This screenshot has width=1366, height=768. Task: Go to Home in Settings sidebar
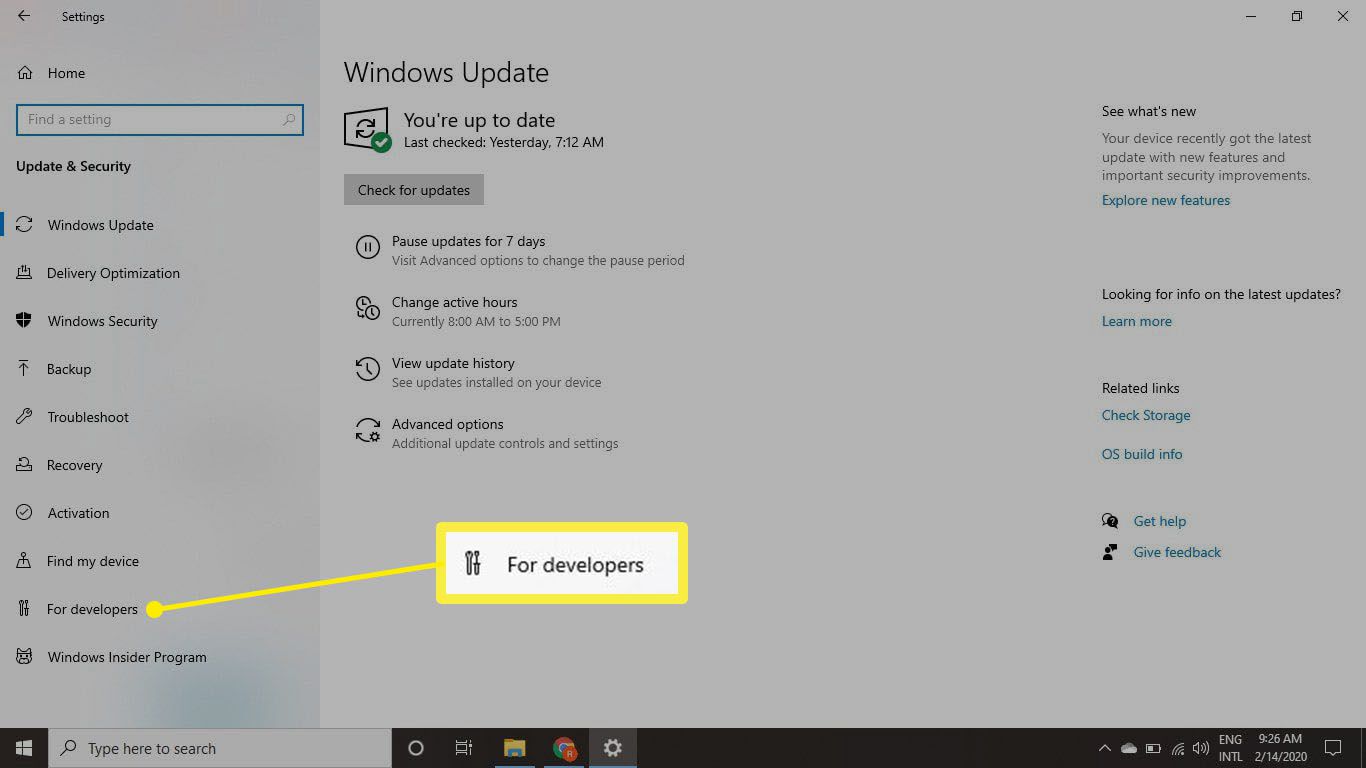[x=66, y=73]
